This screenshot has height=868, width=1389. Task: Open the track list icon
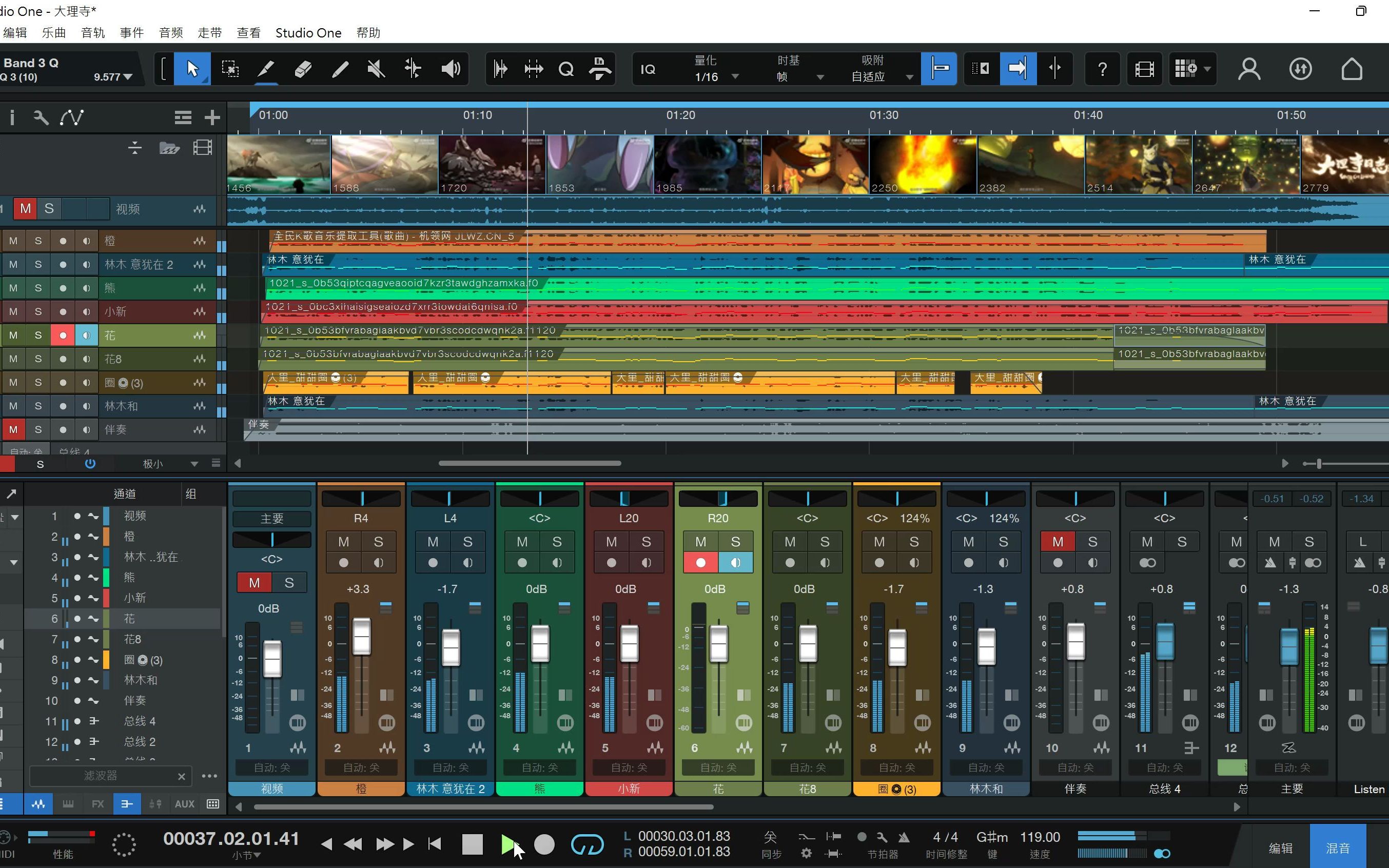183,117
